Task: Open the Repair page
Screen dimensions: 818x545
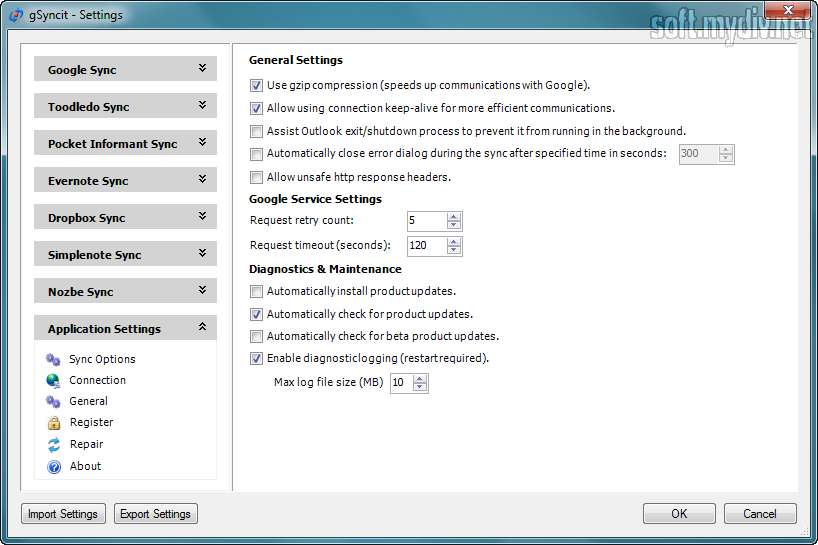Action: click(87, 444)
